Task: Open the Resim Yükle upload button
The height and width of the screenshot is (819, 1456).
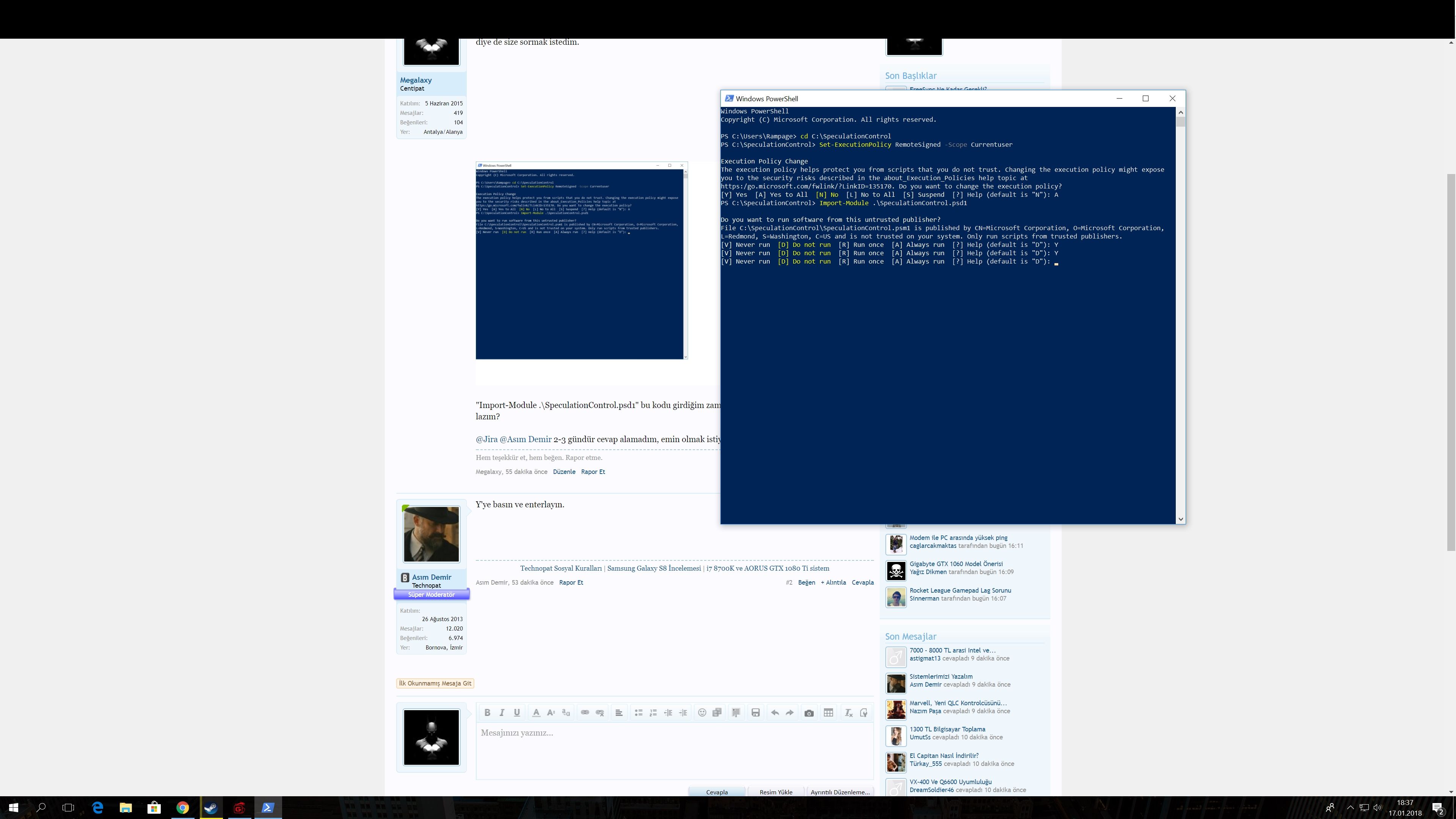Action: [x=775, y=792]
